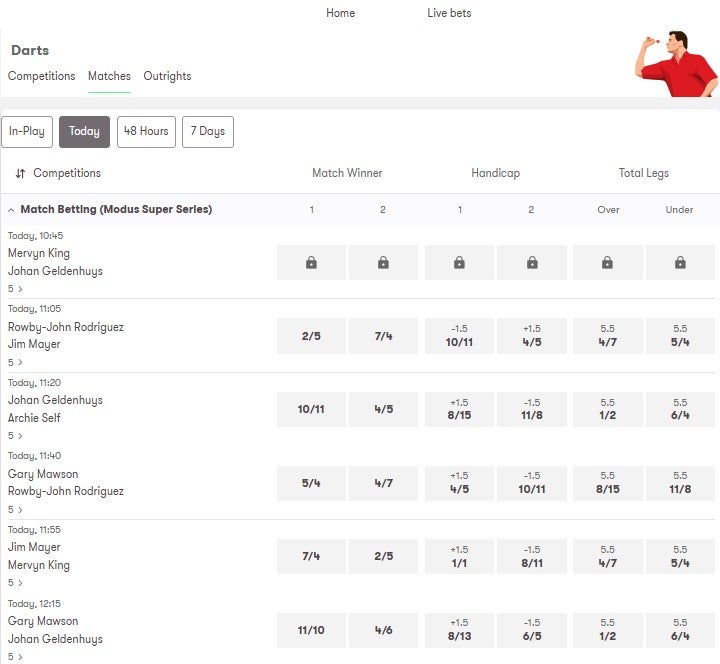The height and width of the screenshot is (664, 720).
Task: Open the Outrights tab
Action: [167, 76]
